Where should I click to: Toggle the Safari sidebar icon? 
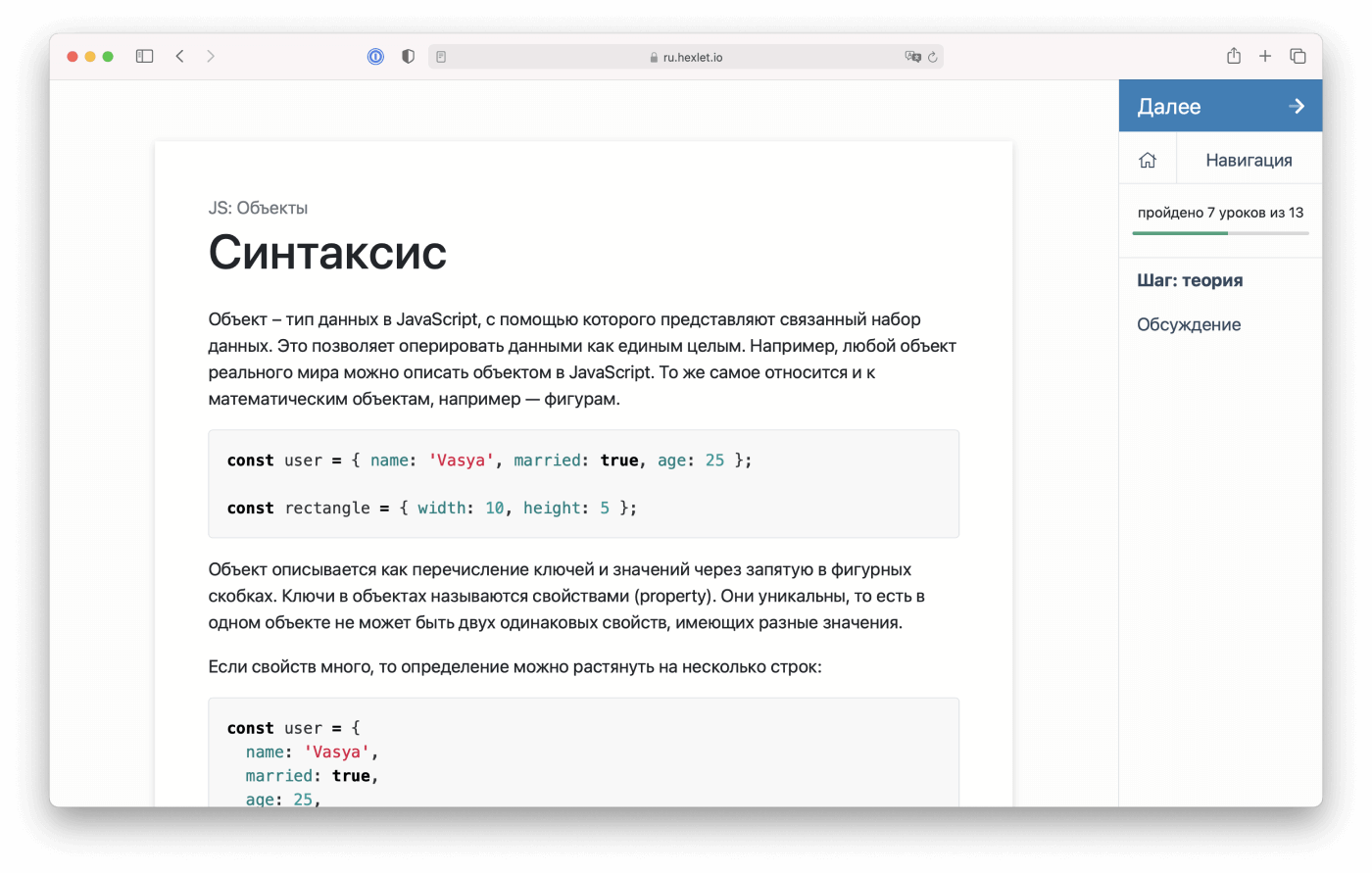tap(144, 57)
